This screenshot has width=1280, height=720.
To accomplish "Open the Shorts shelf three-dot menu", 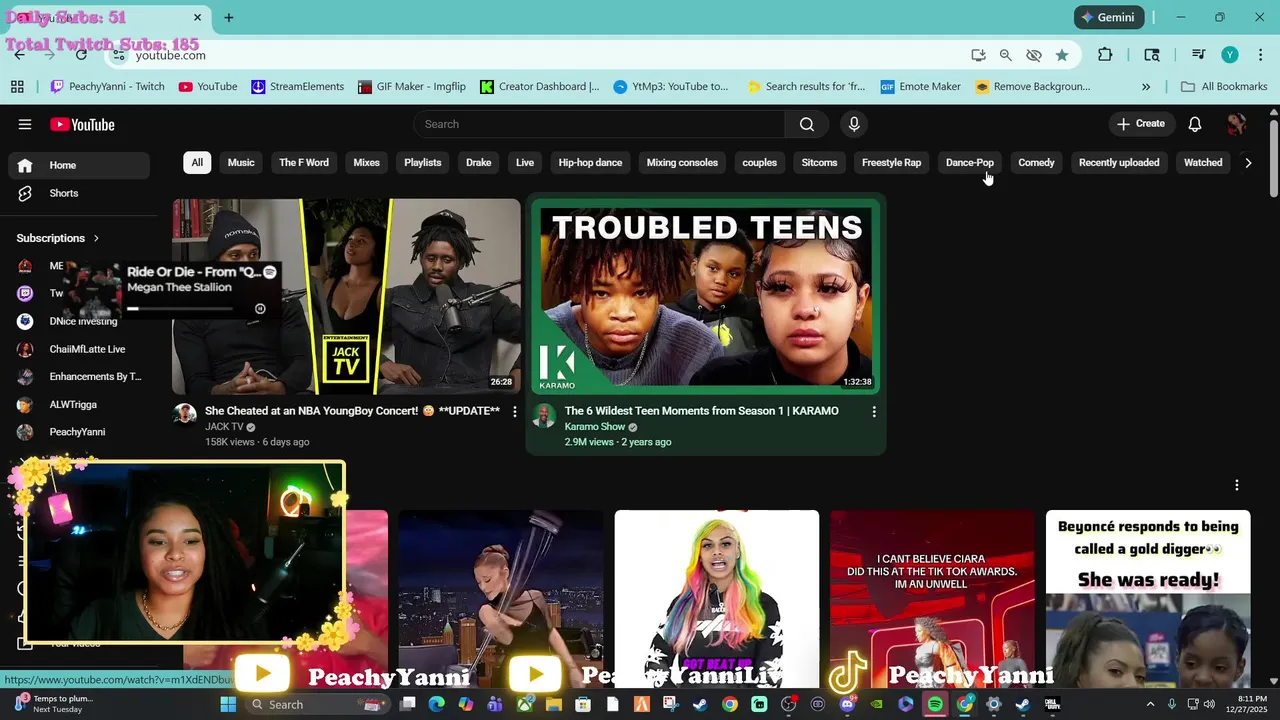I will [1237, 485].
